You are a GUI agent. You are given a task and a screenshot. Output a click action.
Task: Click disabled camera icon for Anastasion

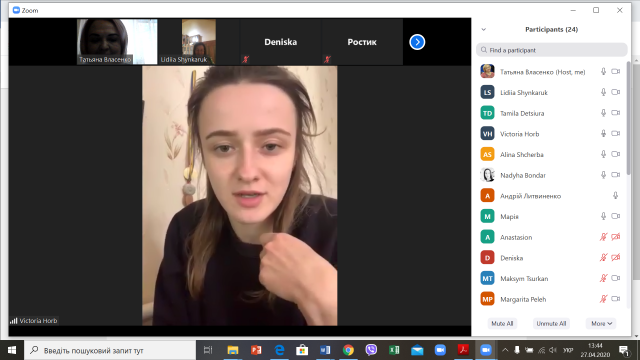pos(616,237)
